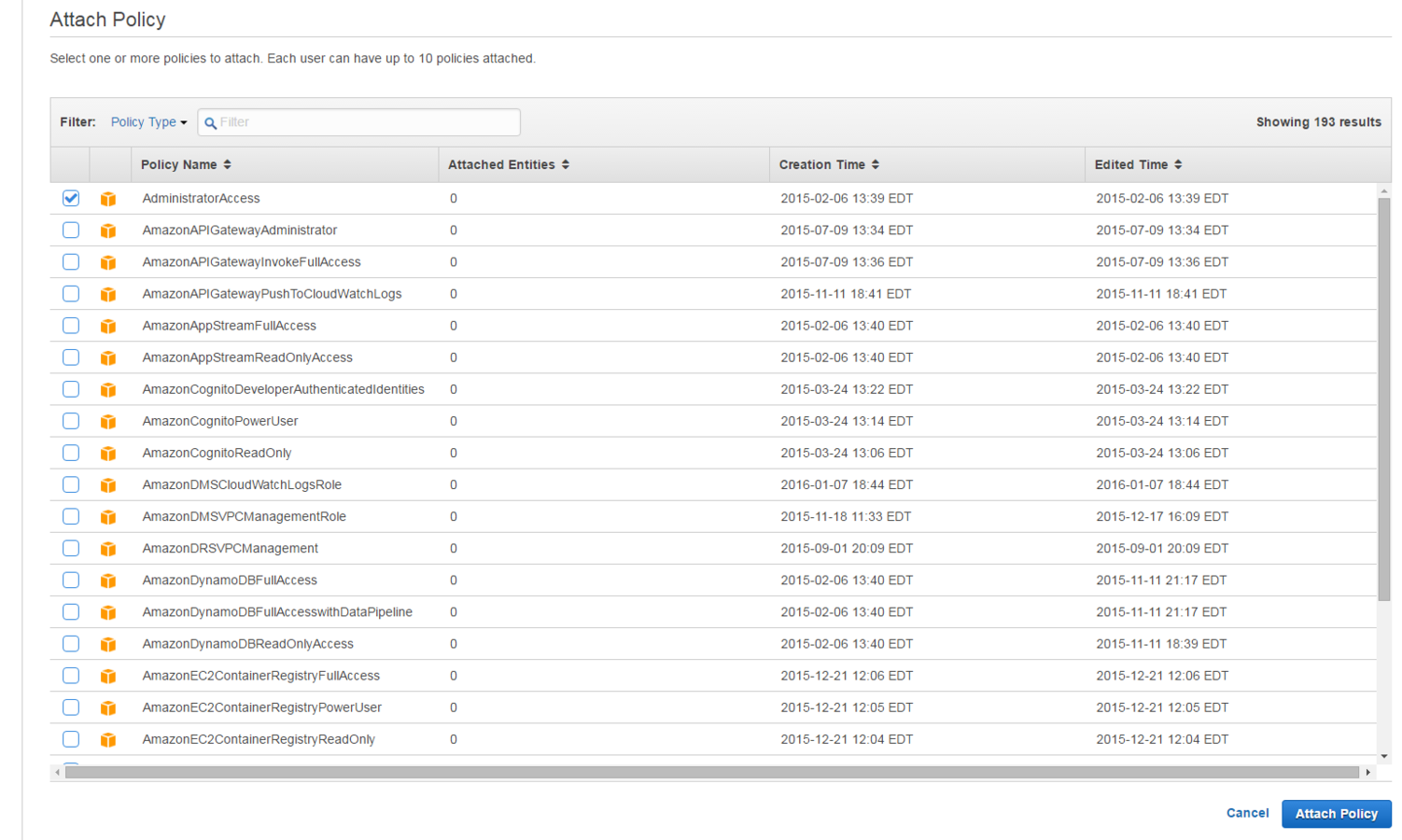Image resolution: width=1402 pixels, height=840 pixels.
Task: Click the AmazonDRSVPCManagement policy name
Action: pyautogui.click(x=230, y=548)
